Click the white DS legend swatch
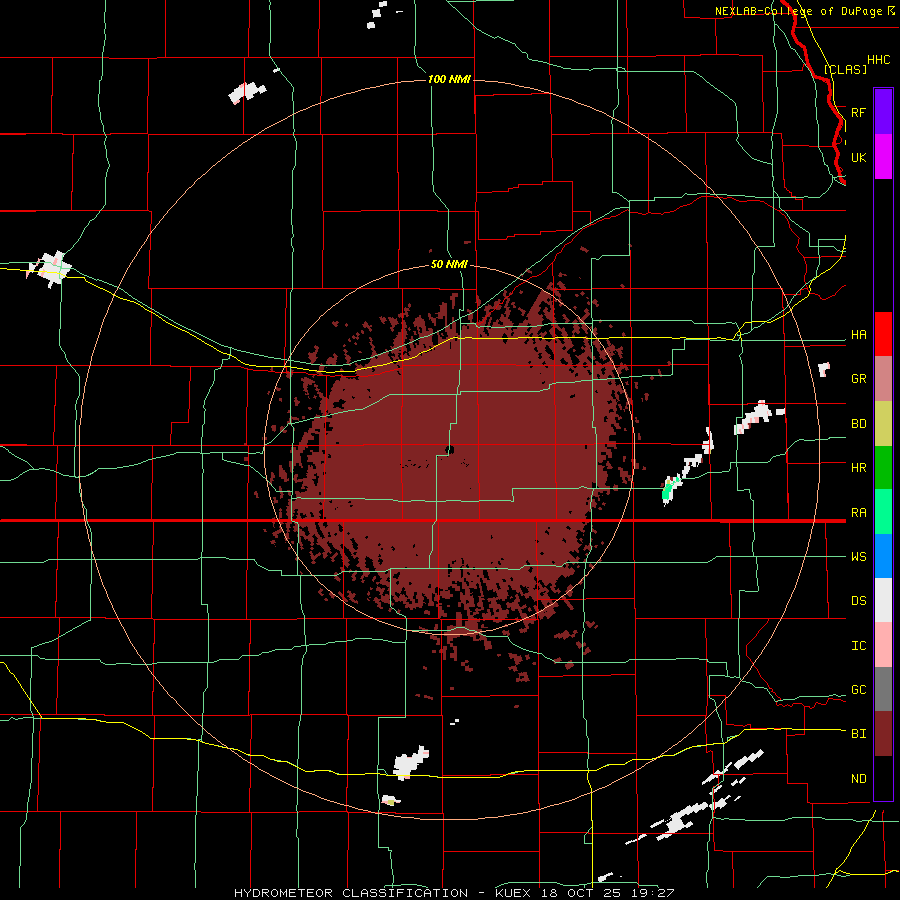 (x=883, y=600)
